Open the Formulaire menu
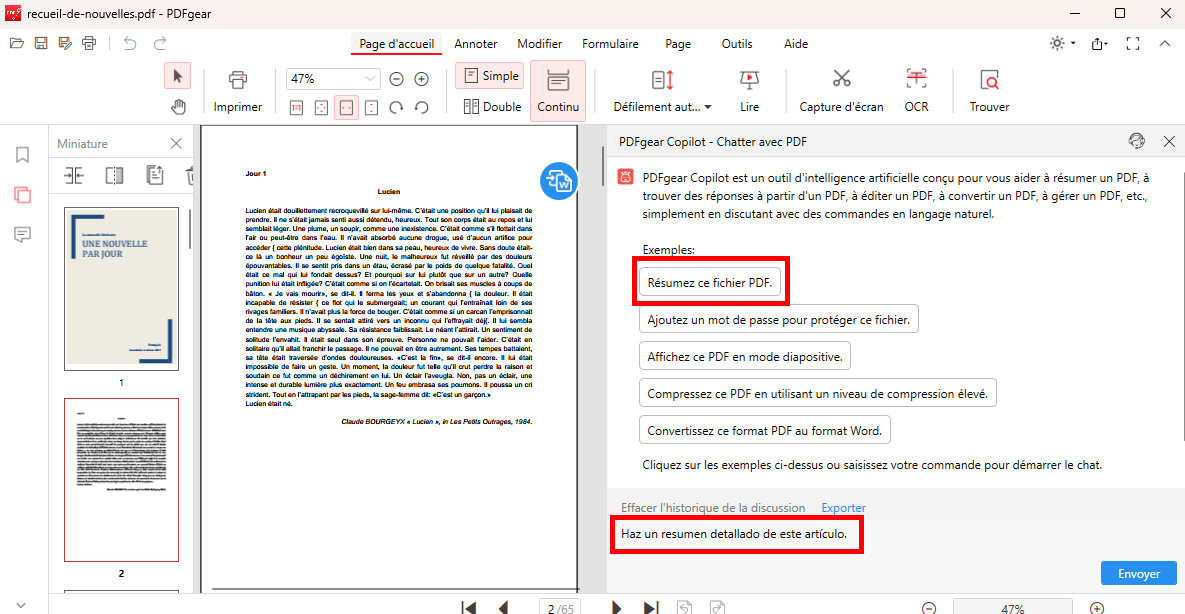Image resolution: width=1185 pixels, height=614 pixels. tap(610, 43)
